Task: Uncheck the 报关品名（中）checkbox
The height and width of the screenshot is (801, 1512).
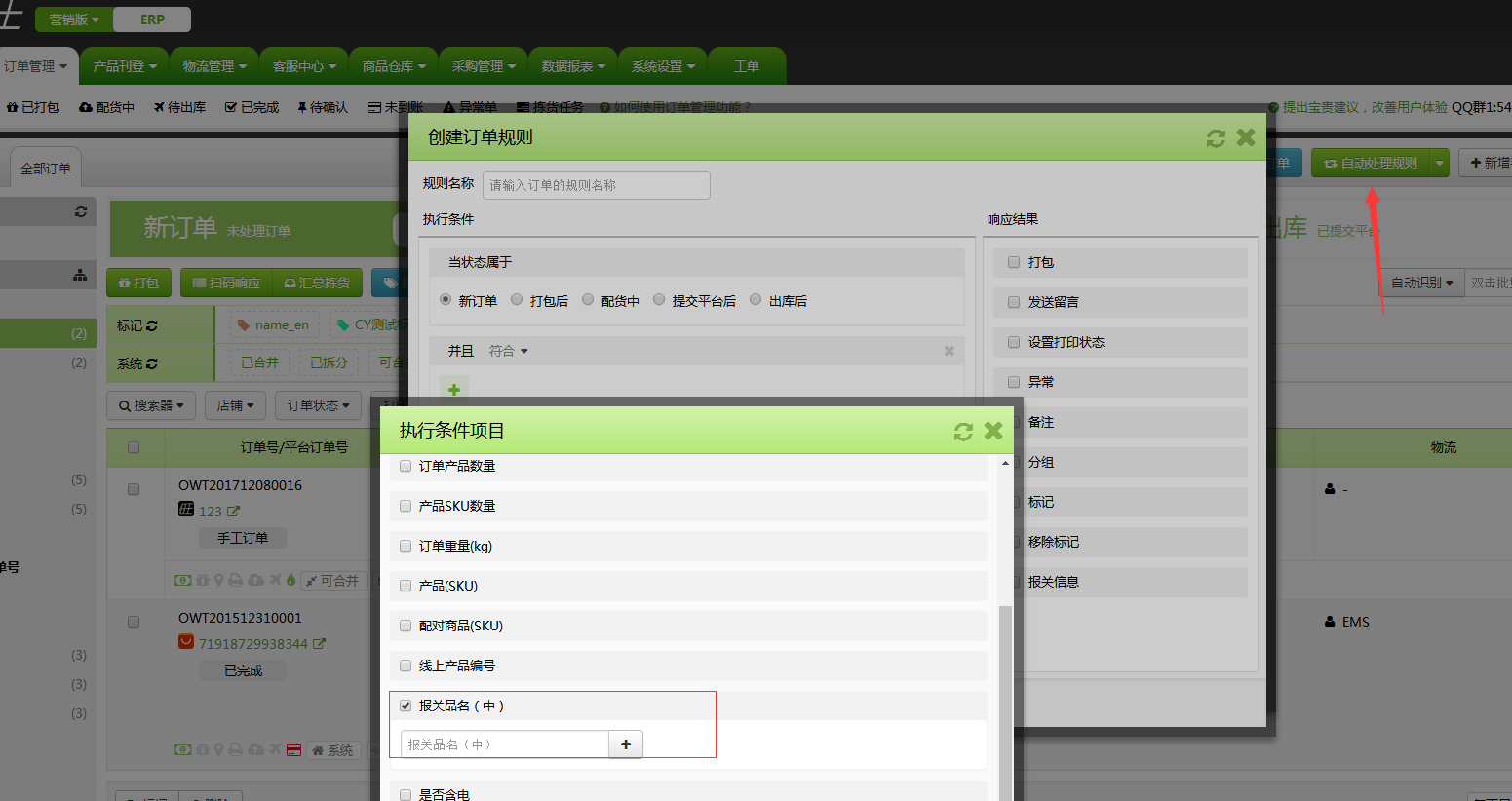Action: [406, 706]
